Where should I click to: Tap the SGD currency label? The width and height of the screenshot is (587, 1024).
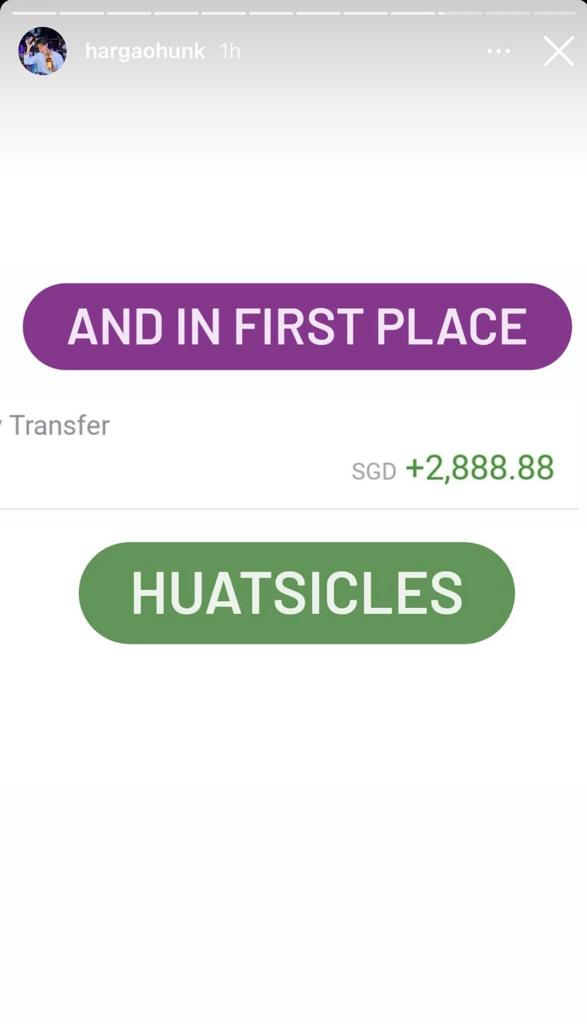tap(374, 471)
